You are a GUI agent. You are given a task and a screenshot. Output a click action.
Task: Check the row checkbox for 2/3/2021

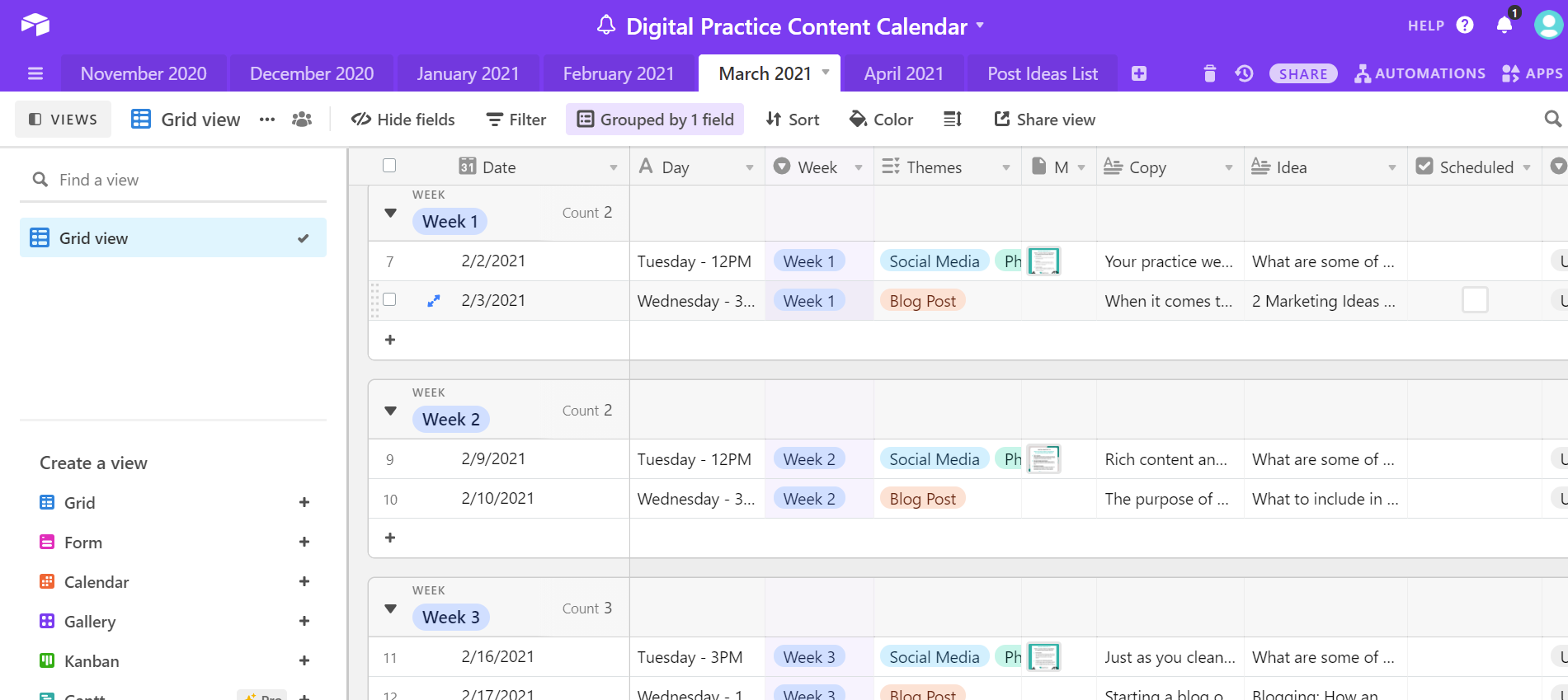click(x=389, y=300)
